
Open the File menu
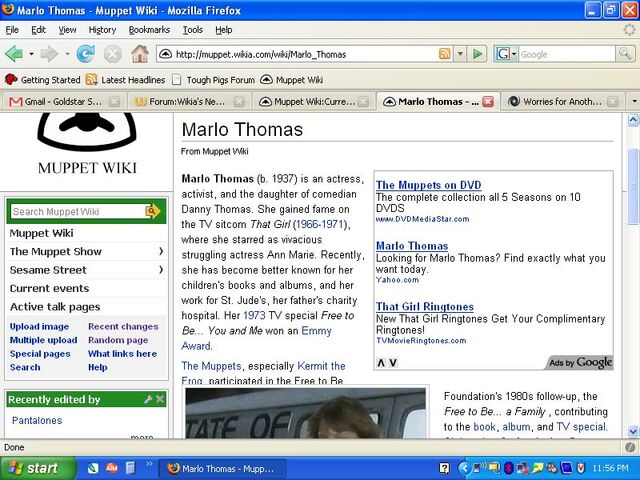[12, 30]
